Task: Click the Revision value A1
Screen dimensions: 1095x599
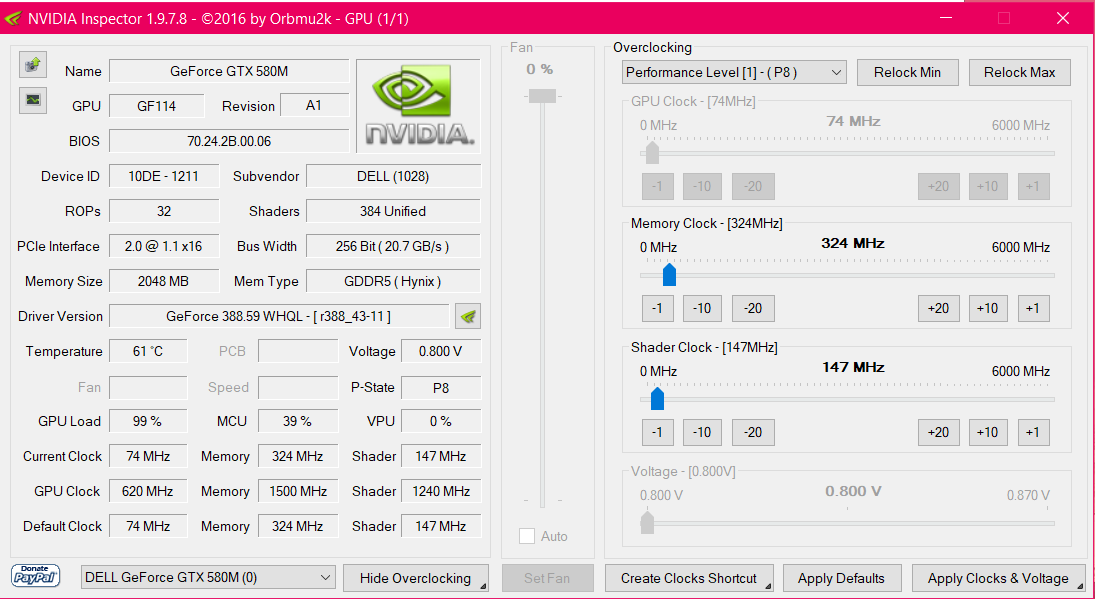Action: pyautogui.click(x=314, y=105)
